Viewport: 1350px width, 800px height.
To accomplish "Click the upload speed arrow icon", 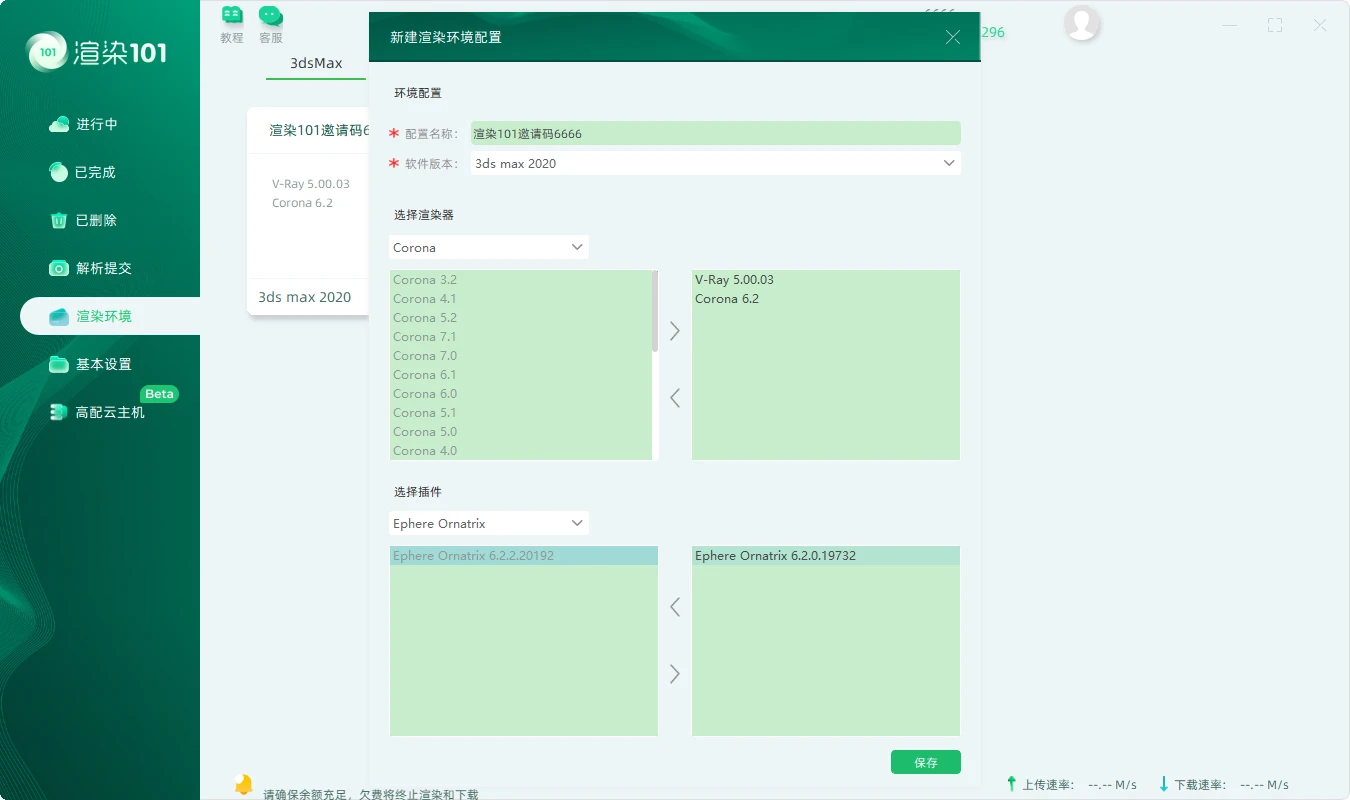I will [x=1012, y=784].
